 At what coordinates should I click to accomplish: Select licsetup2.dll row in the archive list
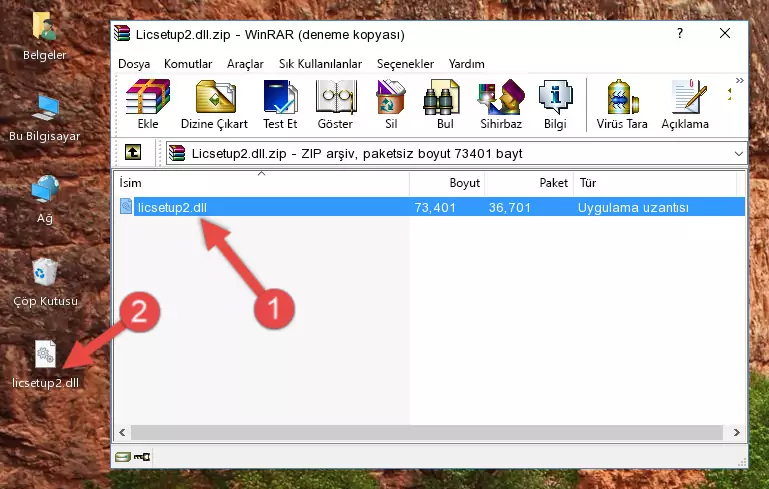click(x=432, y=207)
